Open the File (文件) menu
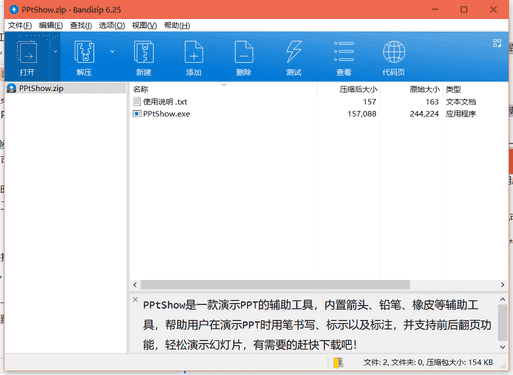 point(20,26)
